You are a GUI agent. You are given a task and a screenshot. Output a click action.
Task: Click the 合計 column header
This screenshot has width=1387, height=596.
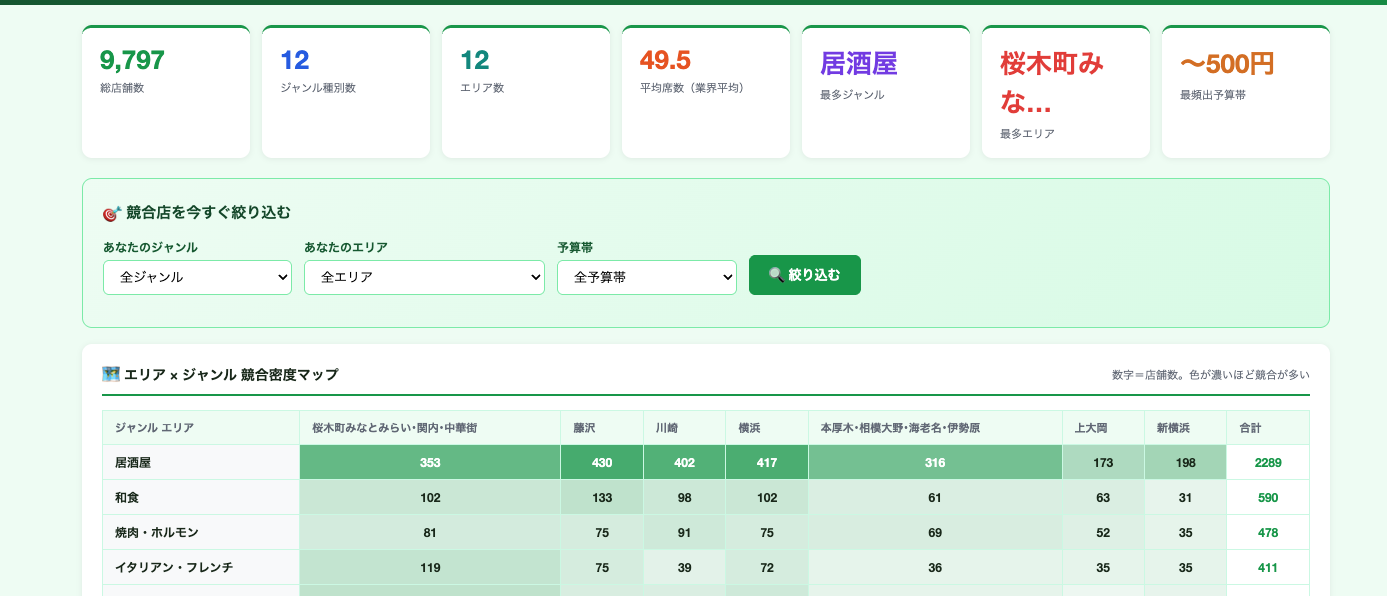(1268, 428)
